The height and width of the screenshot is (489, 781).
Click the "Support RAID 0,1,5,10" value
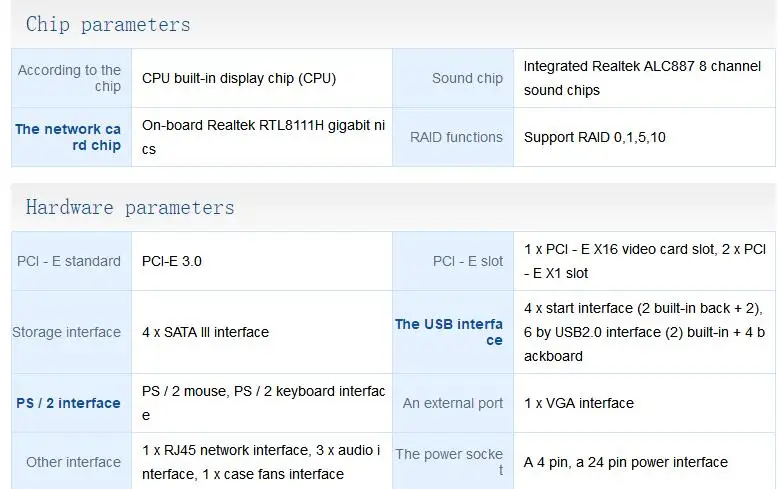pyautogui.click(x=594, y=137)
